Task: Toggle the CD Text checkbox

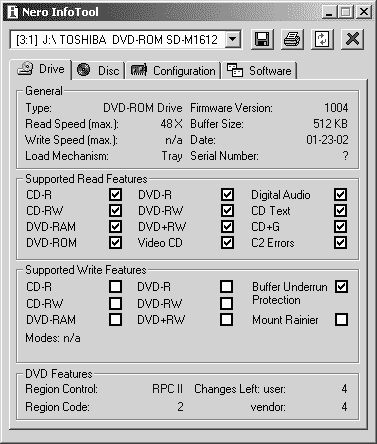Action: click(x=340, y=211)
